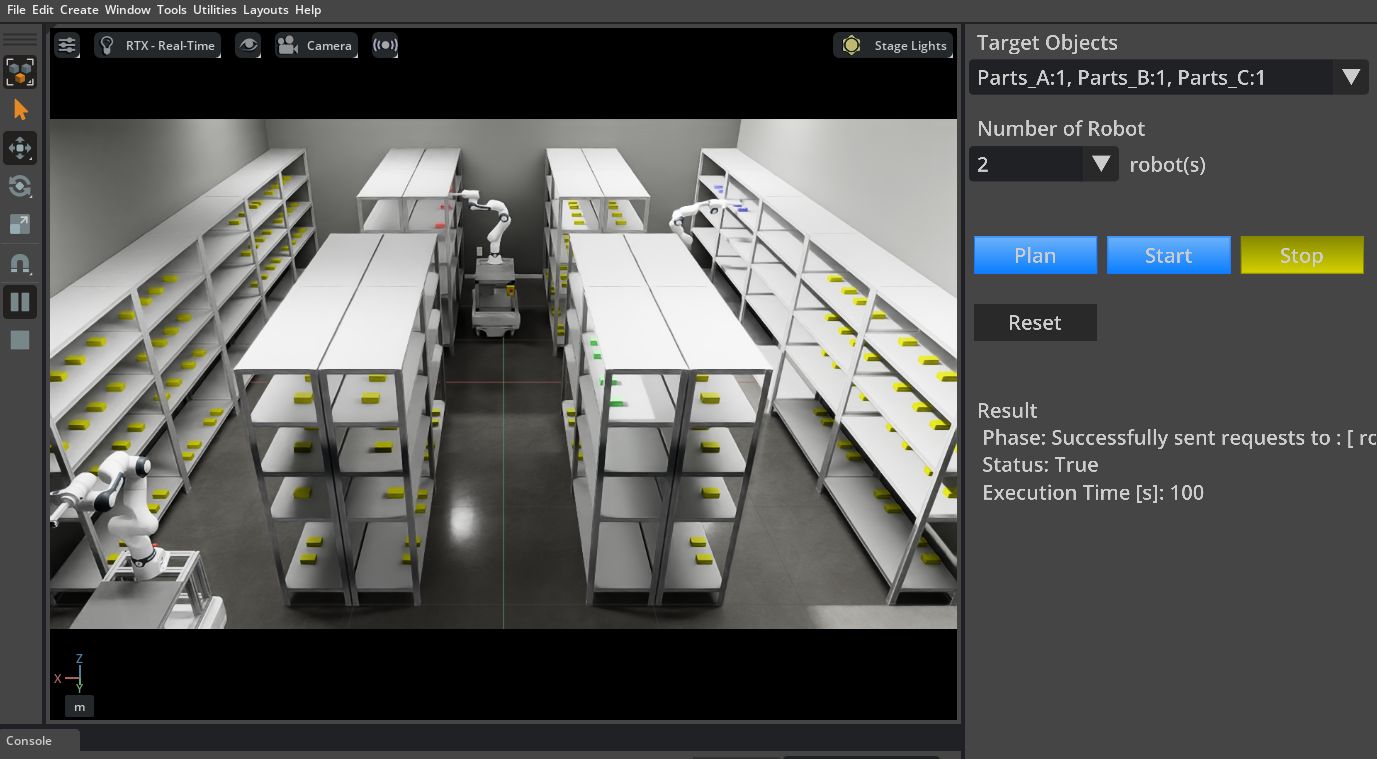The image size is (1377, 759).
Task: Select the Scale tool
Action: pos(20,224)
